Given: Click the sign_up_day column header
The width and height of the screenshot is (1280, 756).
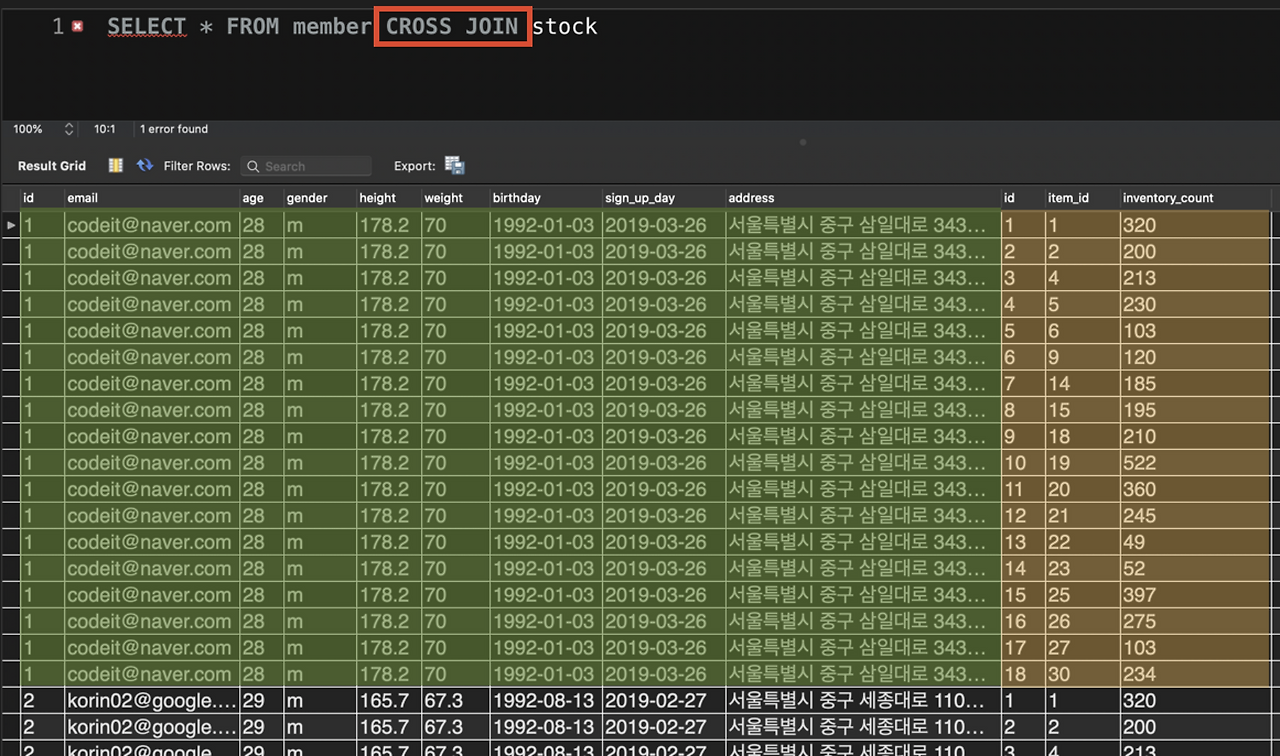Looking at the screenshot, I should (x=664, y=198).
